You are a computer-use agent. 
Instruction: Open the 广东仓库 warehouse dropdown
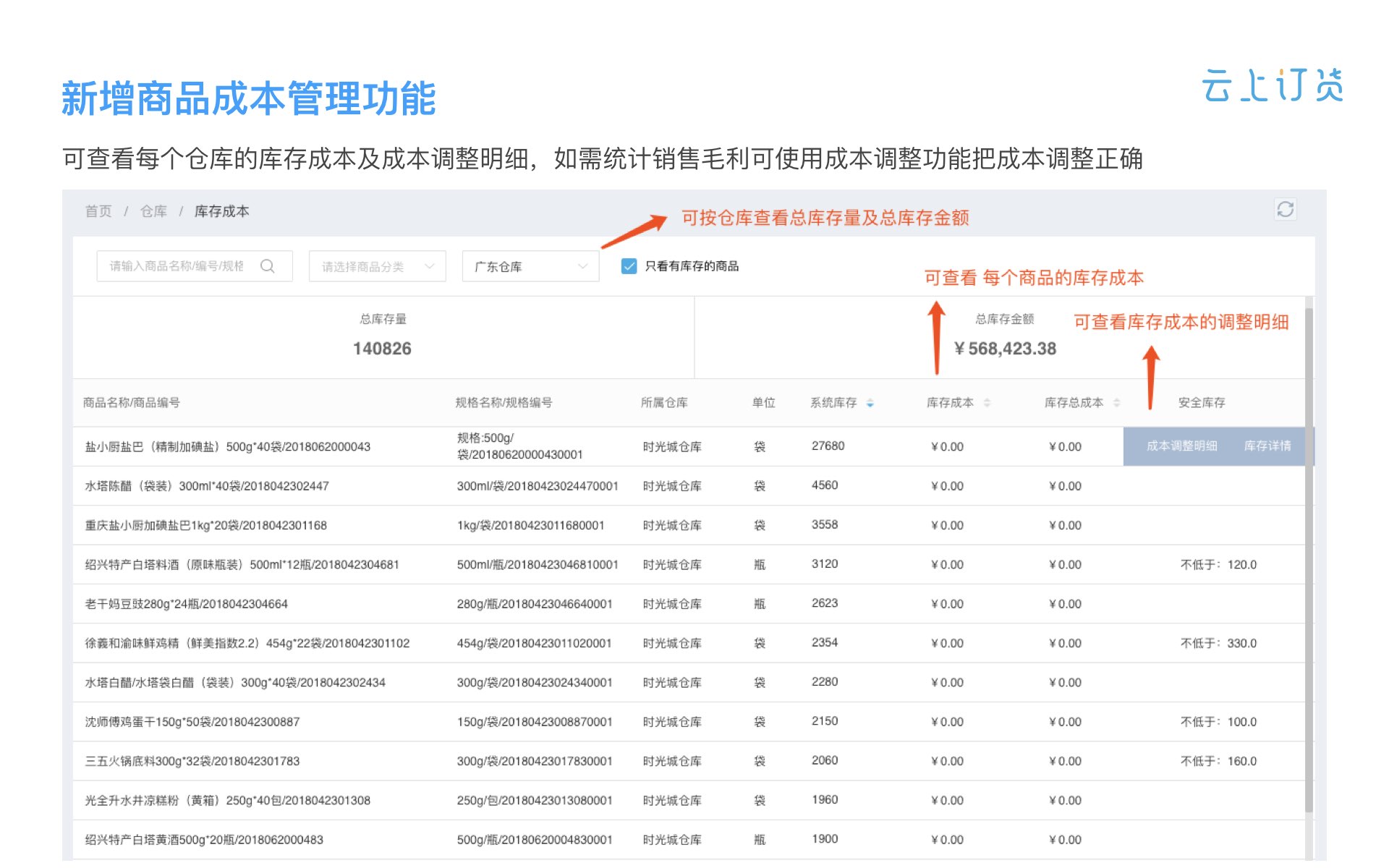tap(530, 266)
